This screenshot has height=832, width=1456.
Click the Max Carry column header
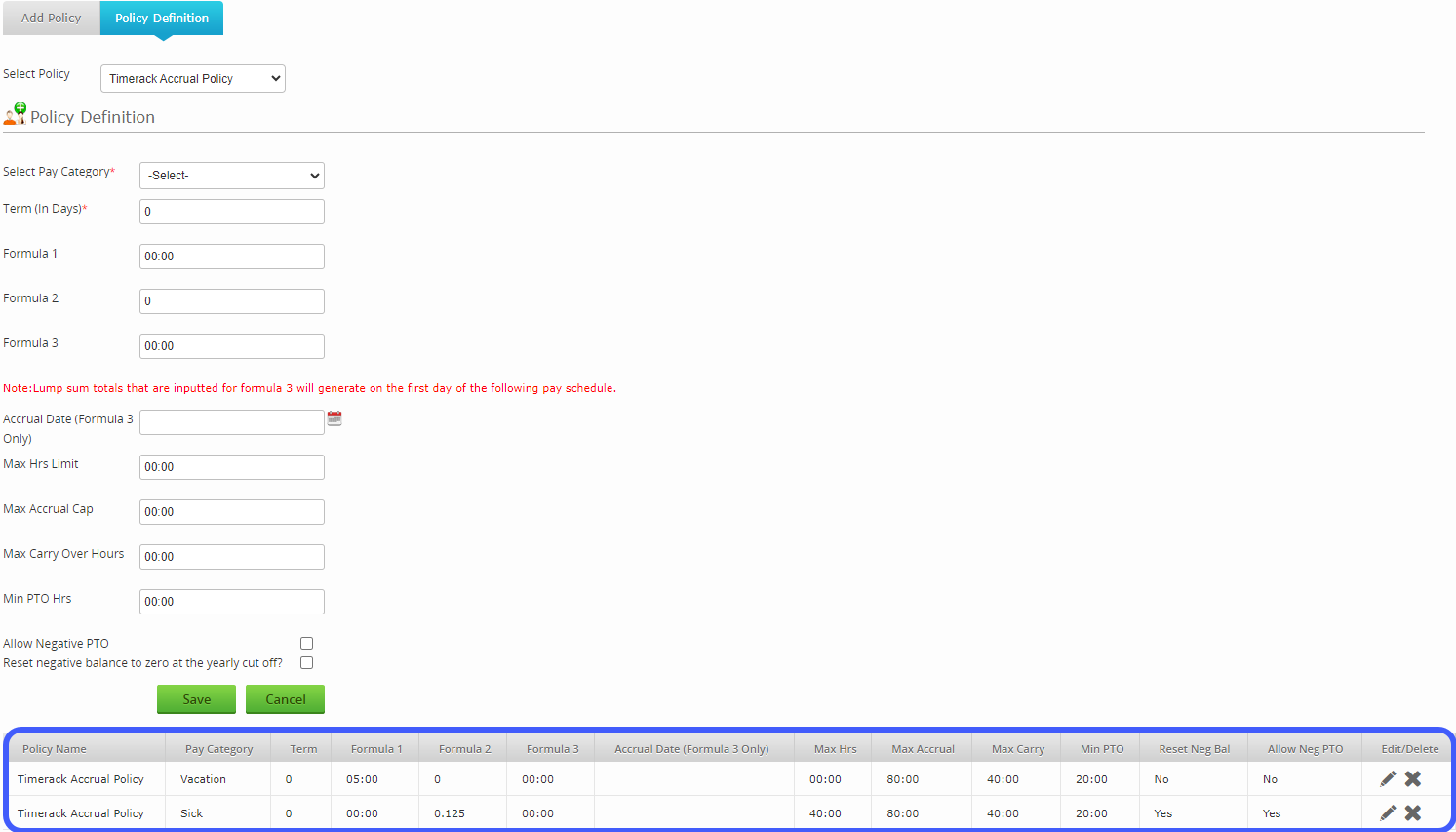(1018, 749)
